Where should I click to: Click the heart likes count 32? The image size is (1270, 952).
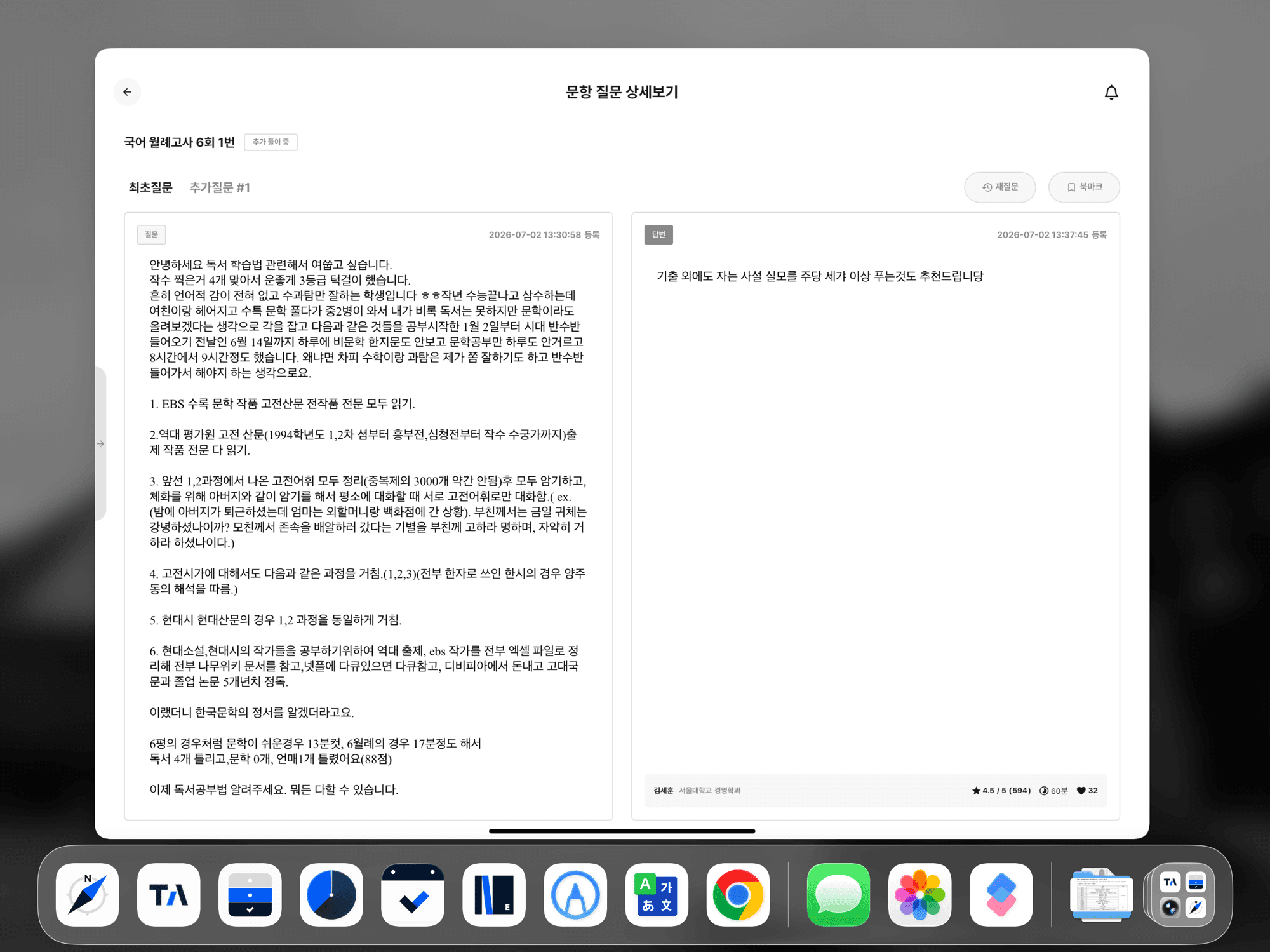pyautogui.click(x=1087, y=791)
